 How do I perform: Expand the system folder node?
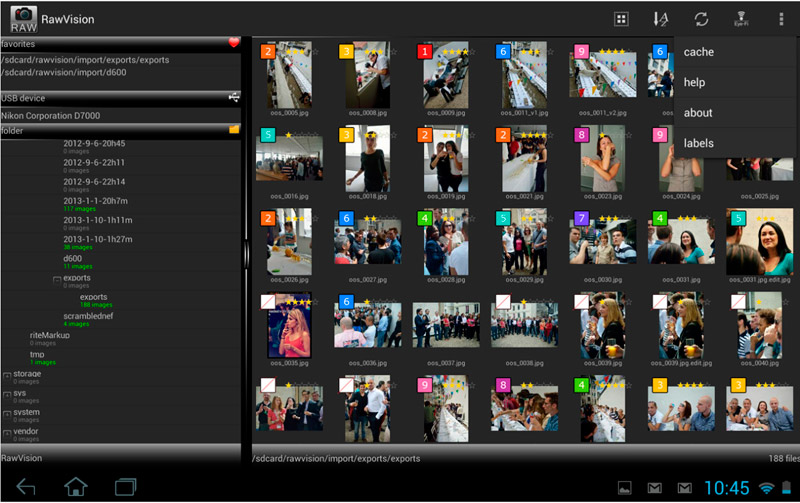pyautogui.click(x=8, y=413)
